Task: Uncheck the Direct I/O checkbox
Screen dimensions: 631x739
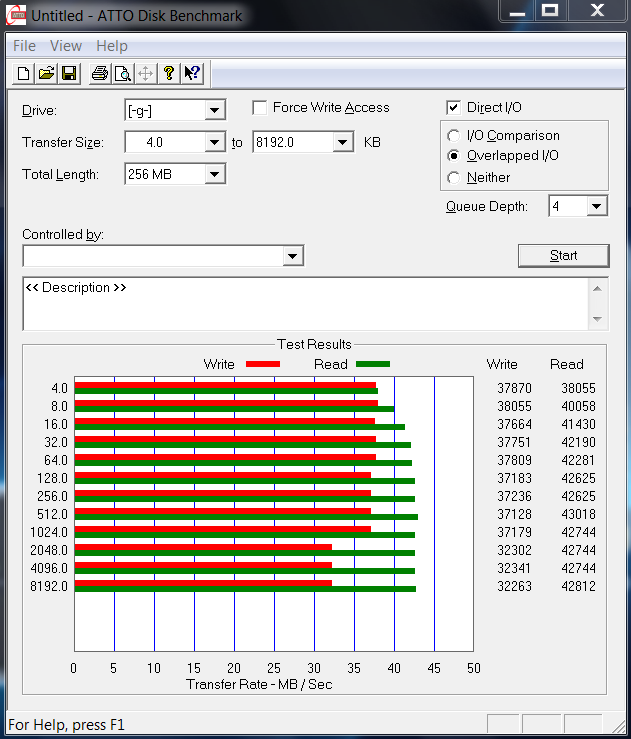Action: pos(454,108)
